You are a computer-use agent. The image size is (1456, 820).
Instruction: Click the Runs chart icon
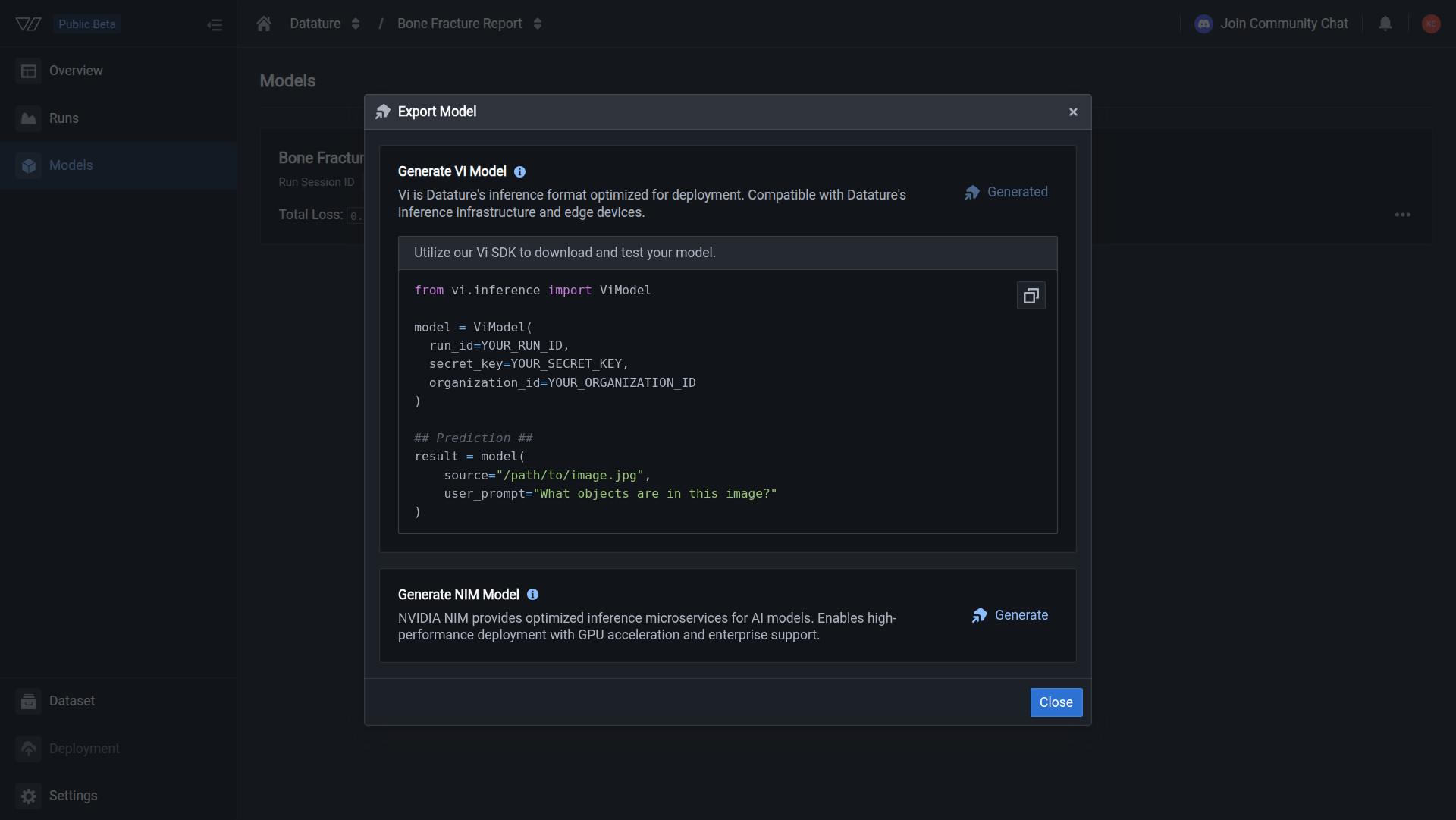29,118
